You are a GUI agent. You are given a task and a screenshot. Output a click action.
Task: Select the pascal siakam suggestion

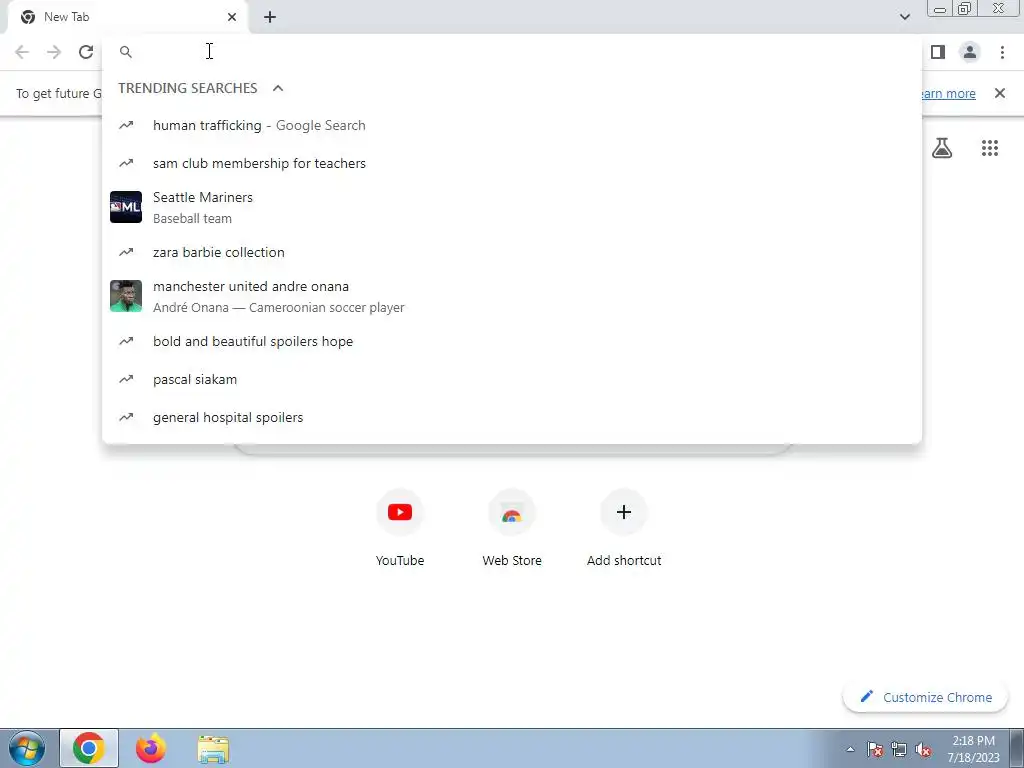pos(512,379)
